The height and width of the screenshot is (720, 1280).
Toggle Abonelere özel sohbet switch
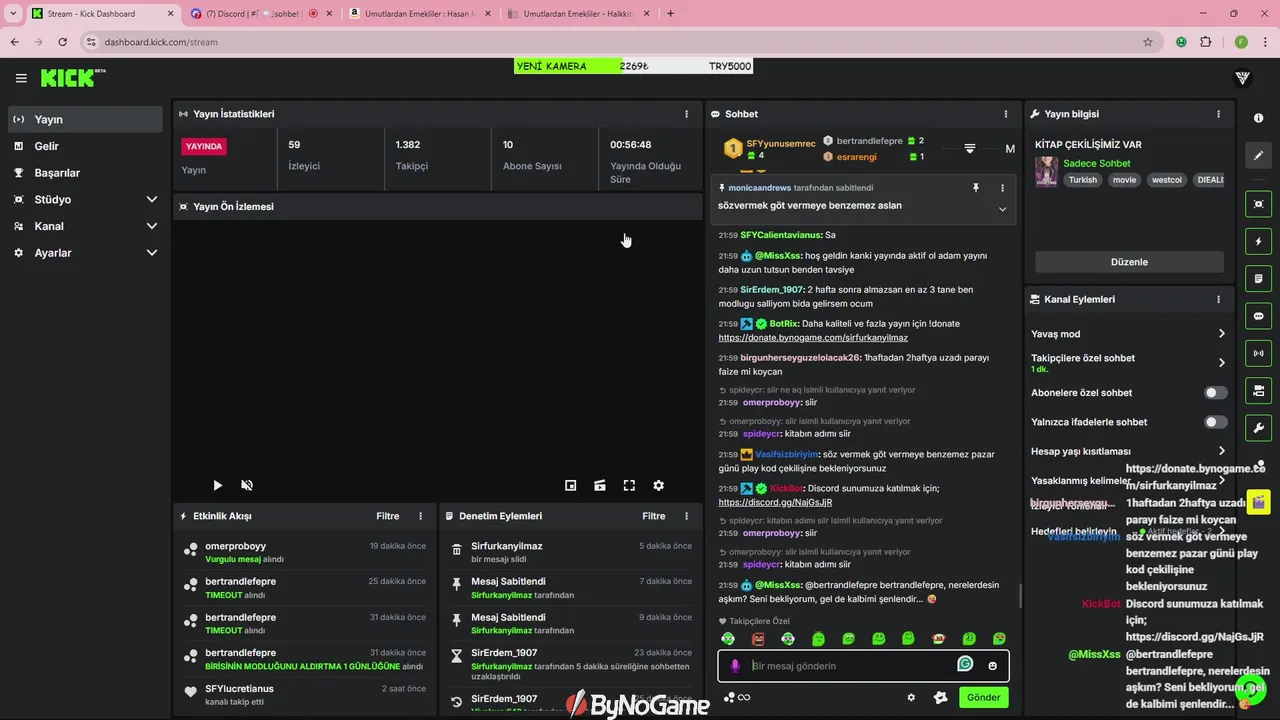pos(1215,393)
